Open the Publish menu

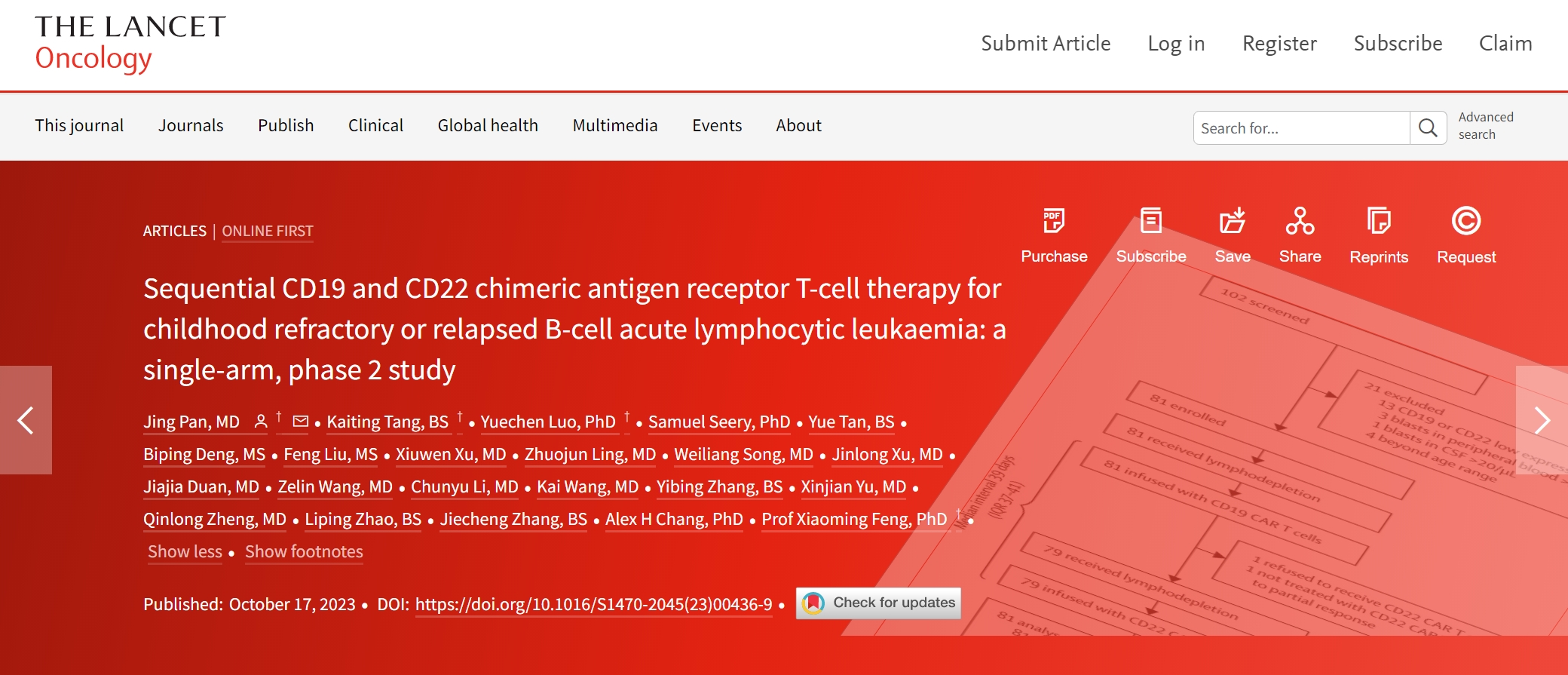pyautogui.click(x=286, y=125)
